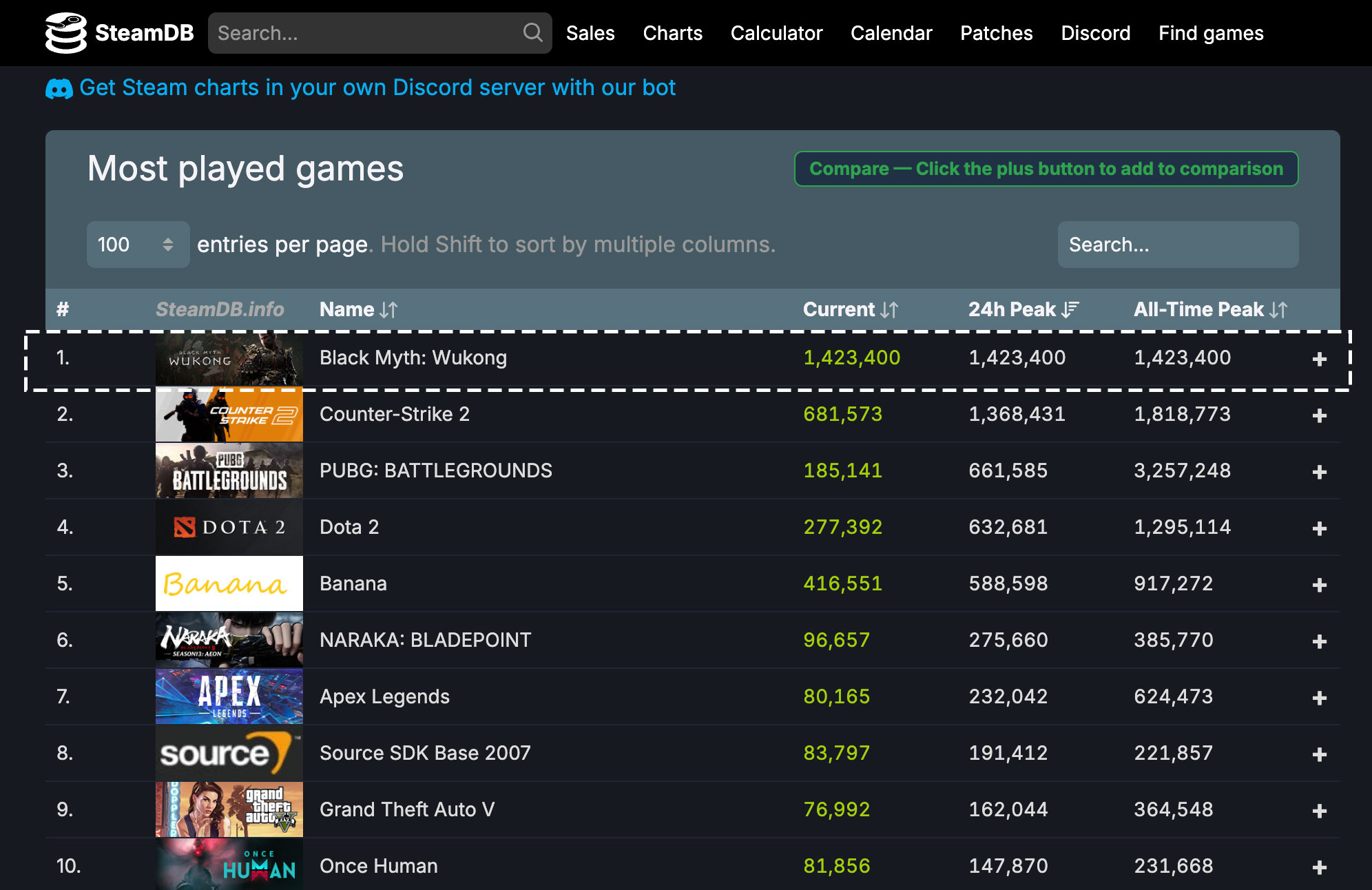The width and height of the screenshot is (1372, 890).
Task: Click the magnifier icon in top search bar
Action: (x=532, y=32)
